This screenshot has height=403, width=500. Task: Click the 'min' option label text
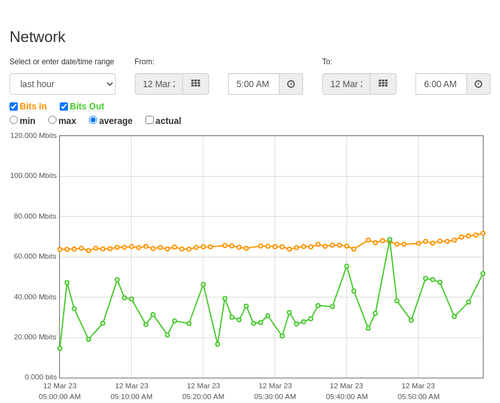click(x=27, y=121)
